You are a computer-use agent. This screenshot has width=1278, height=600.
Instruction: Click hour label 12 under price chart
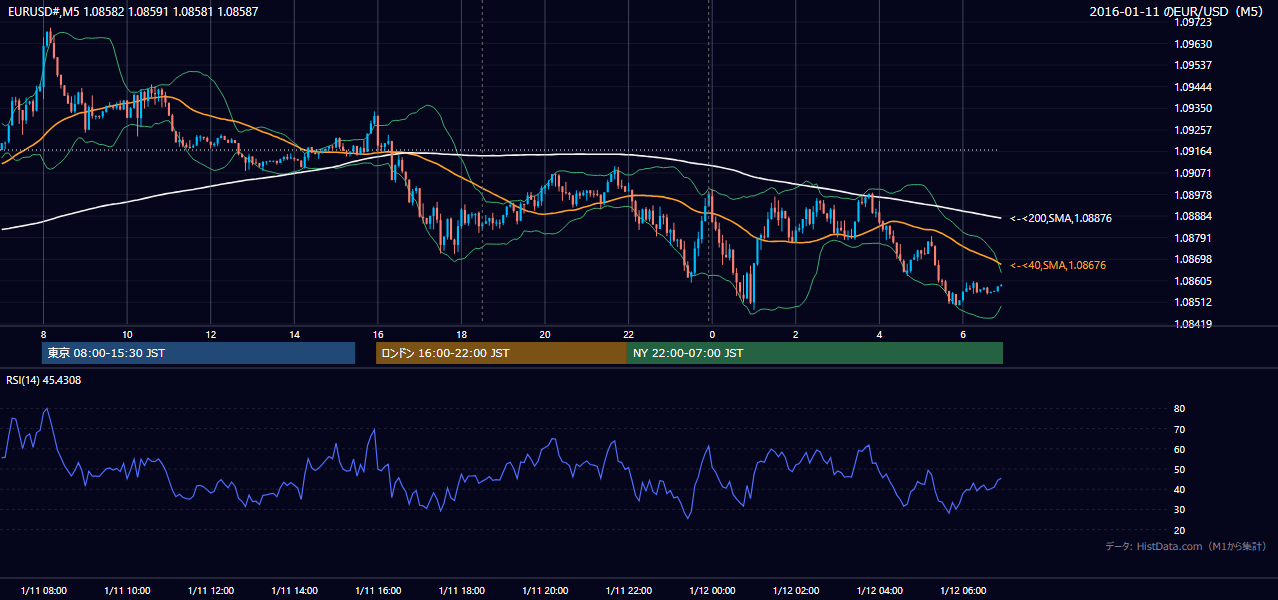coord(211,334)
